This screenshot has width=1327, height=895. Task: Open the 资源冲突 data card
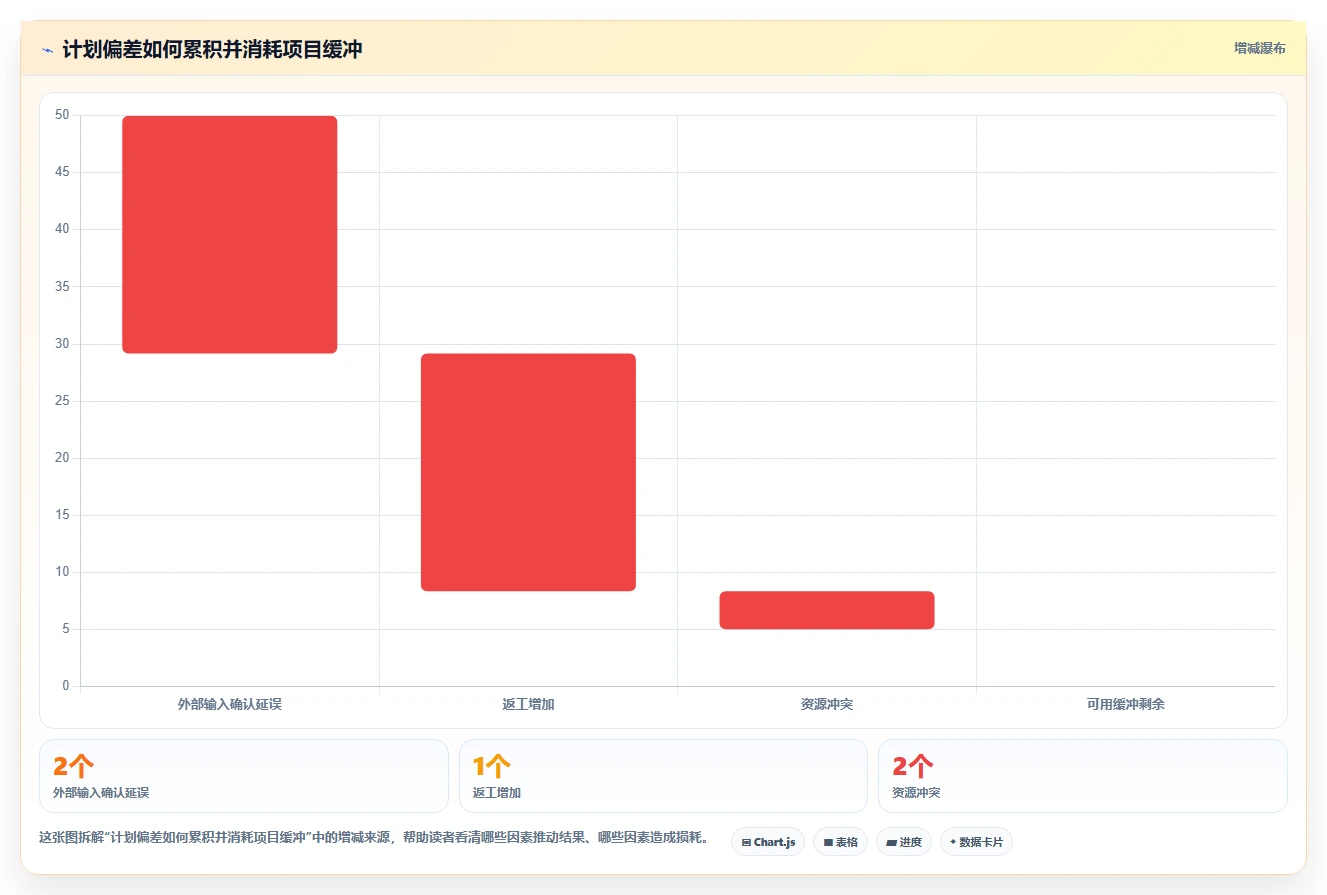click(1083, 776)
